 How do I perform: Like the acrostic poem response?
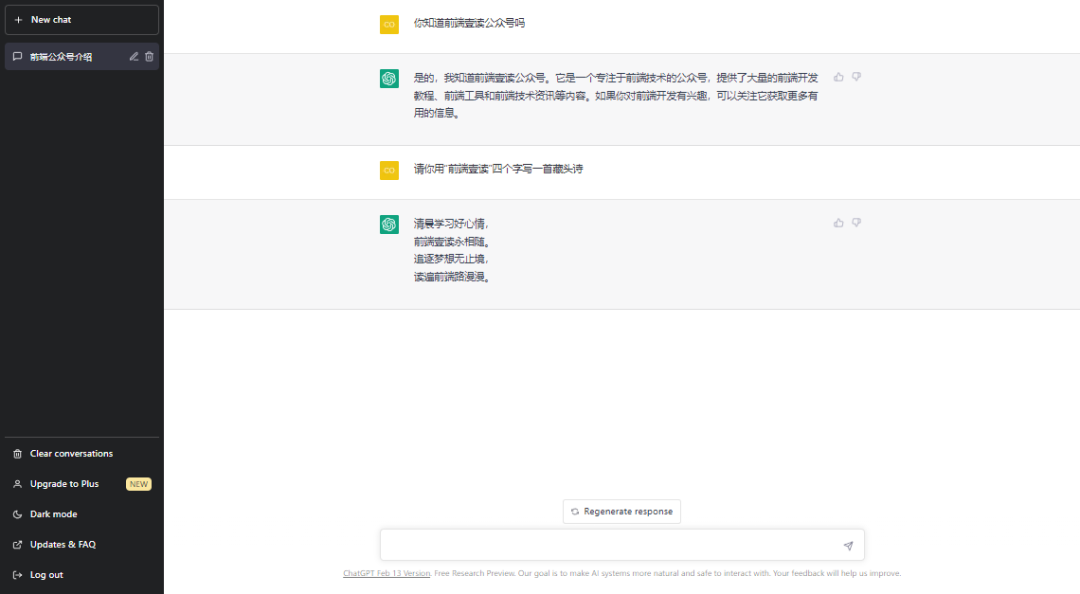coord(838,223)
